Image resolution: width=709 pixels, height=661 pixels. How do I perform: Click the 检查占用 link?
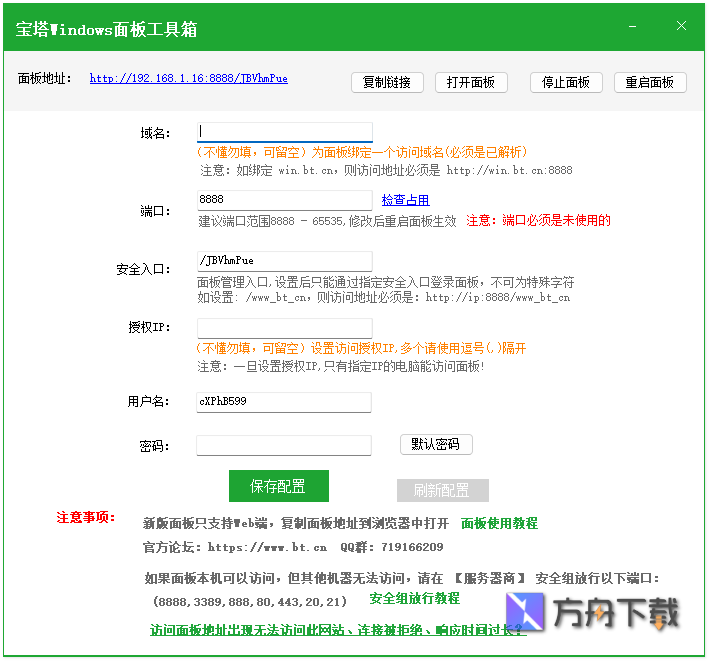click(x=406, y=200)
